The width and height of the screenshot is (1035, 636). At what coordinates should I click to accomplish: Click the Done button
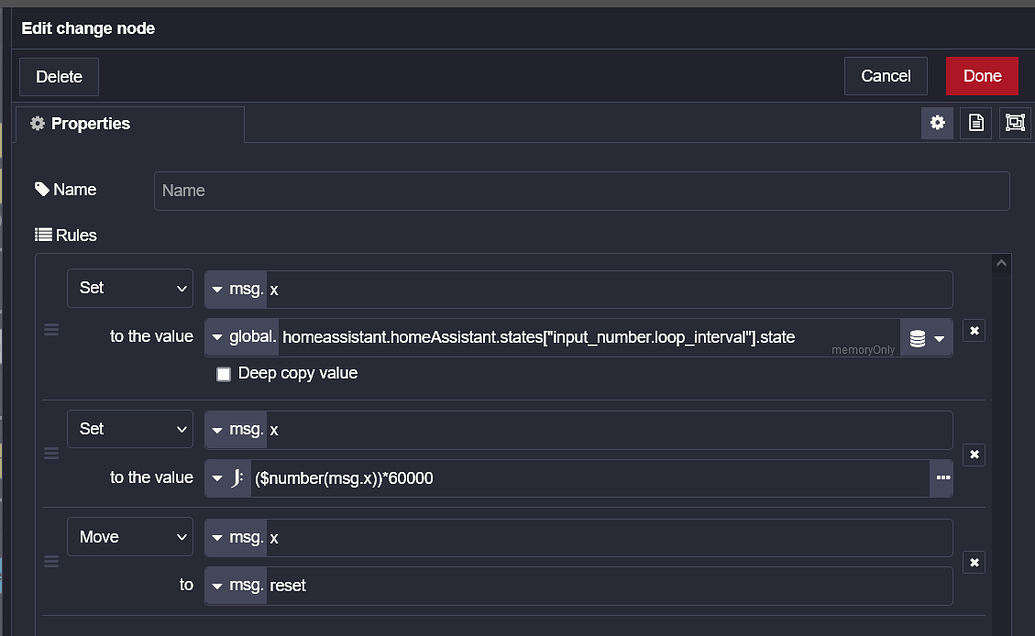point(981,75)
